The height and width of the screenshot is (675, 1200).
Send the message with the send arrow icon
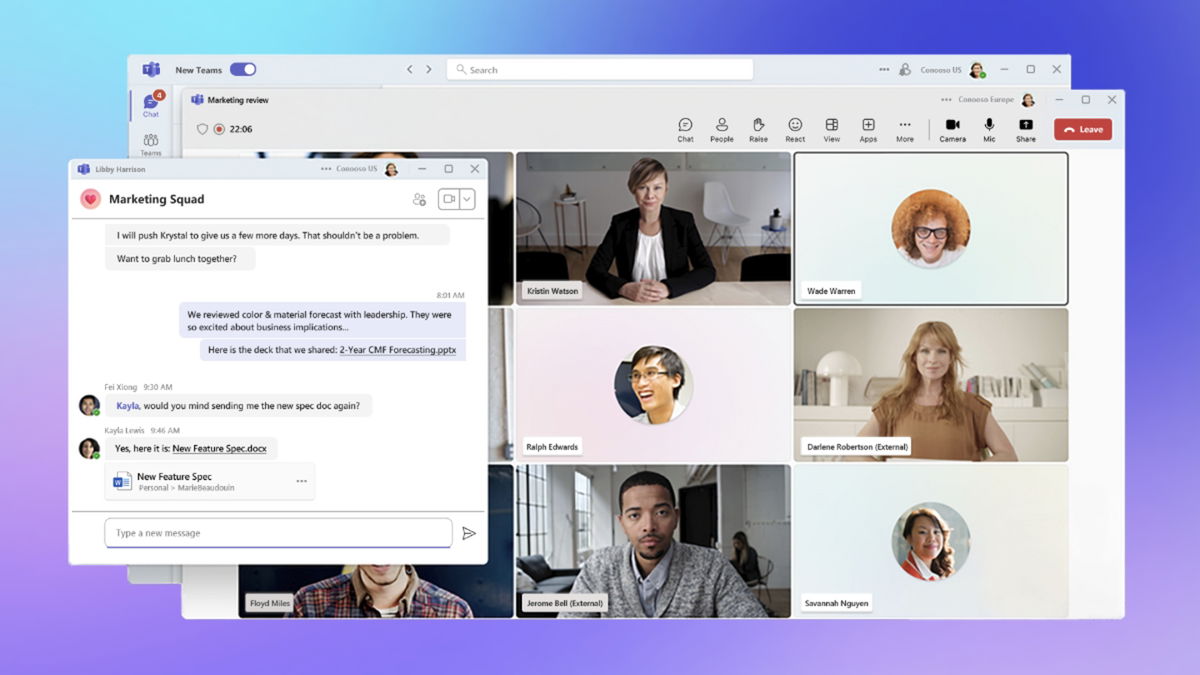click(x=471, y=533)
